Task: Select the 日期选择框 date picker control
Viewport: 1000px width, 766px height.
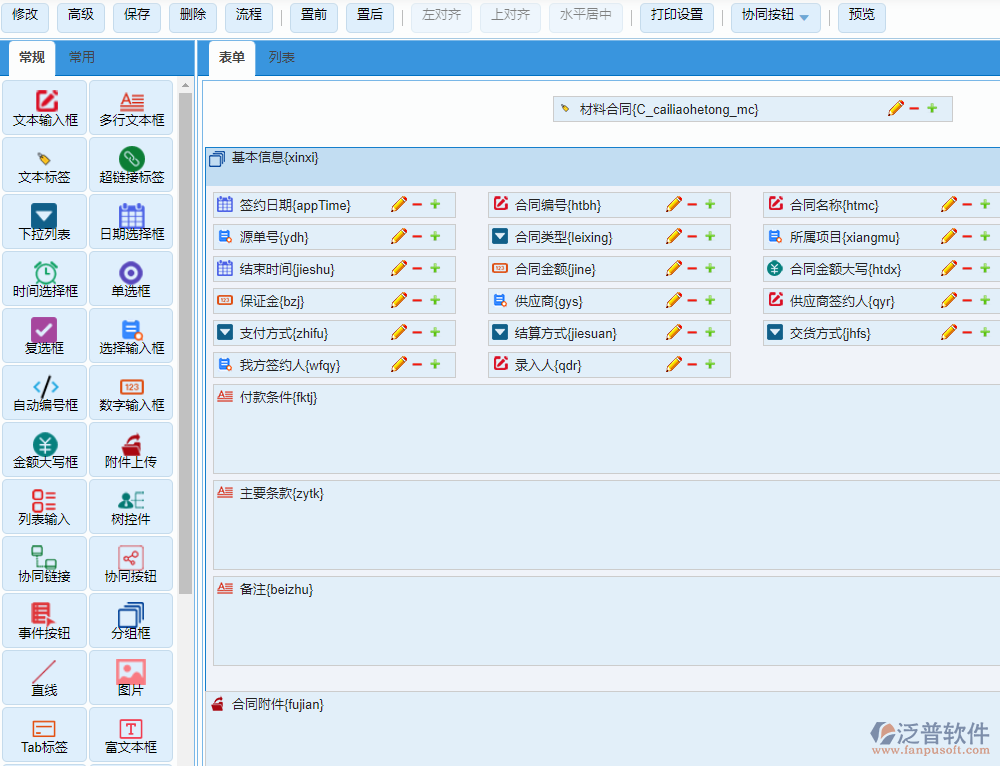Action: pos(131,222)
